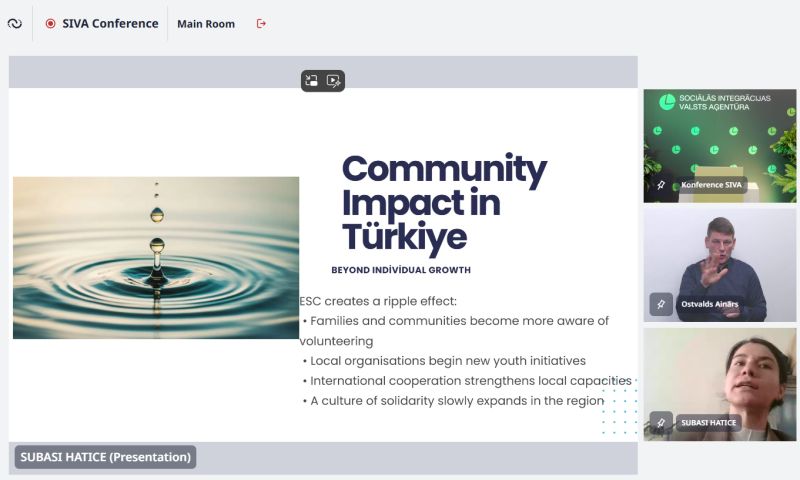This screenshot has height=480, width=800.
Task: Click the SUBASI HATICE participant name label
Action: coord(709,423)
